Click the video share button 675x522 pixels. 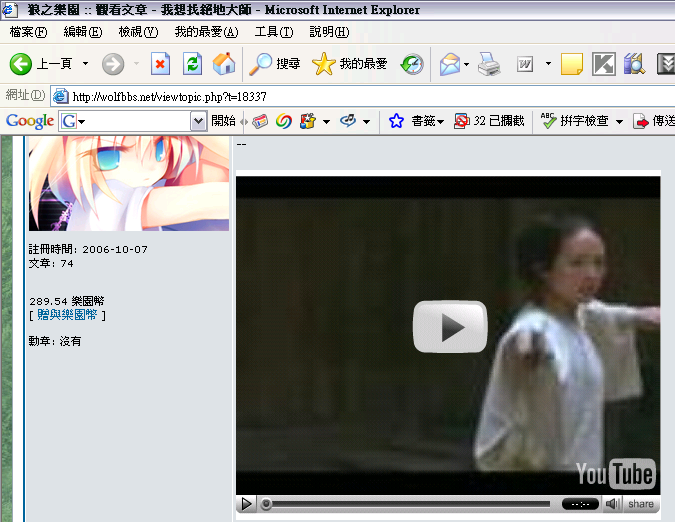[x=641, y=503]
